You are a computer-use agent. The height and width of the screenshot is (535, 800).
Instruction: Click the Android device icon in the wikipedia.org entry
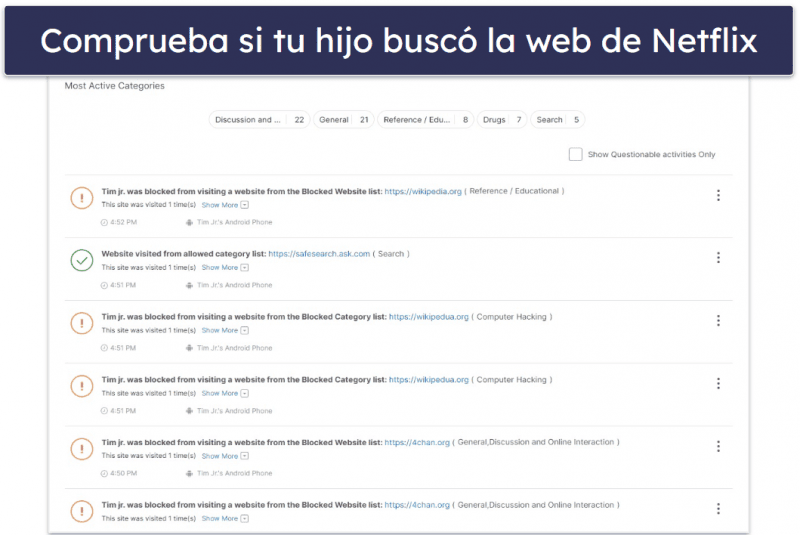[189, 222]
